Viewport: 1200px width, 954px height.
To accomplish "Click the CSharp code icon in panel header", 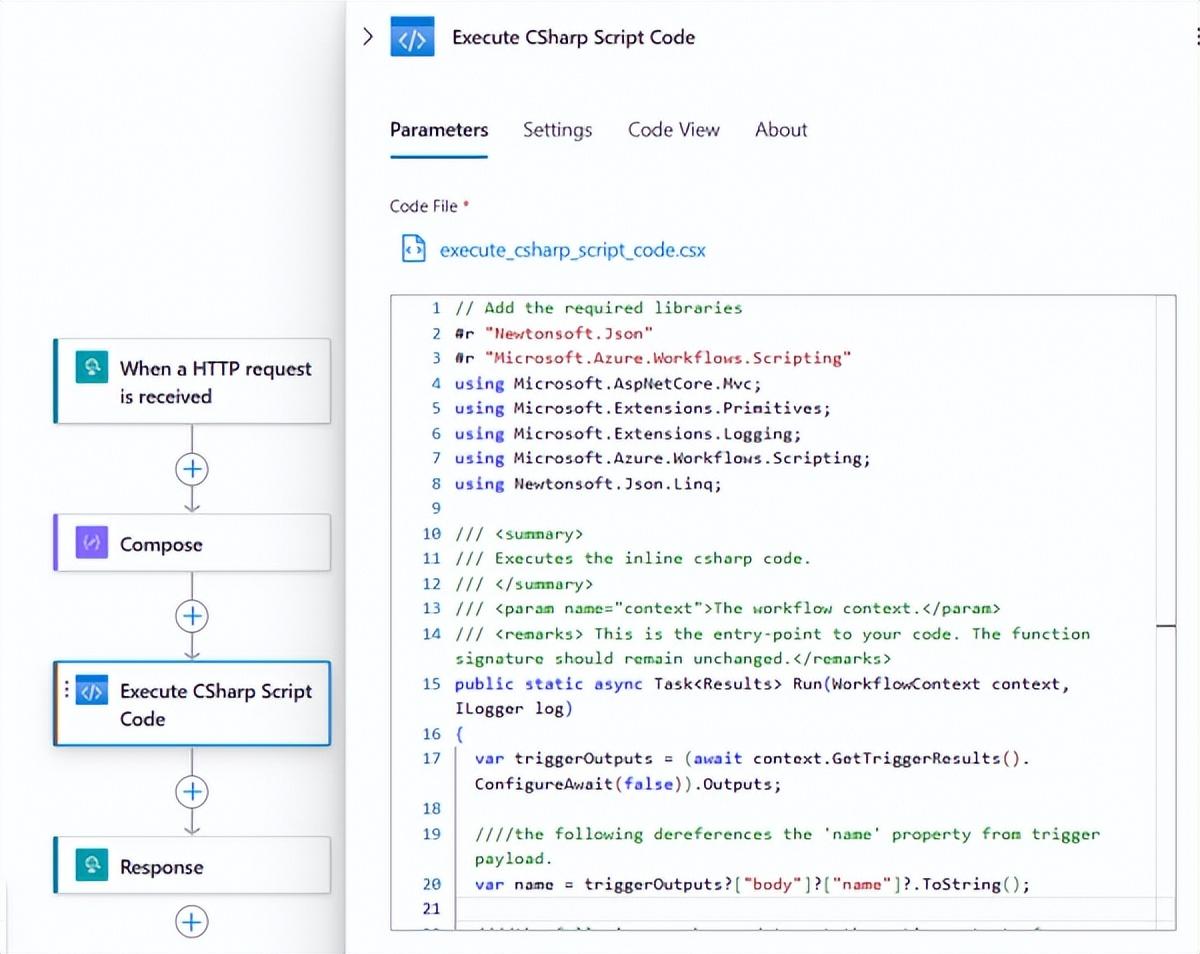I will click(x=412, y=38).
